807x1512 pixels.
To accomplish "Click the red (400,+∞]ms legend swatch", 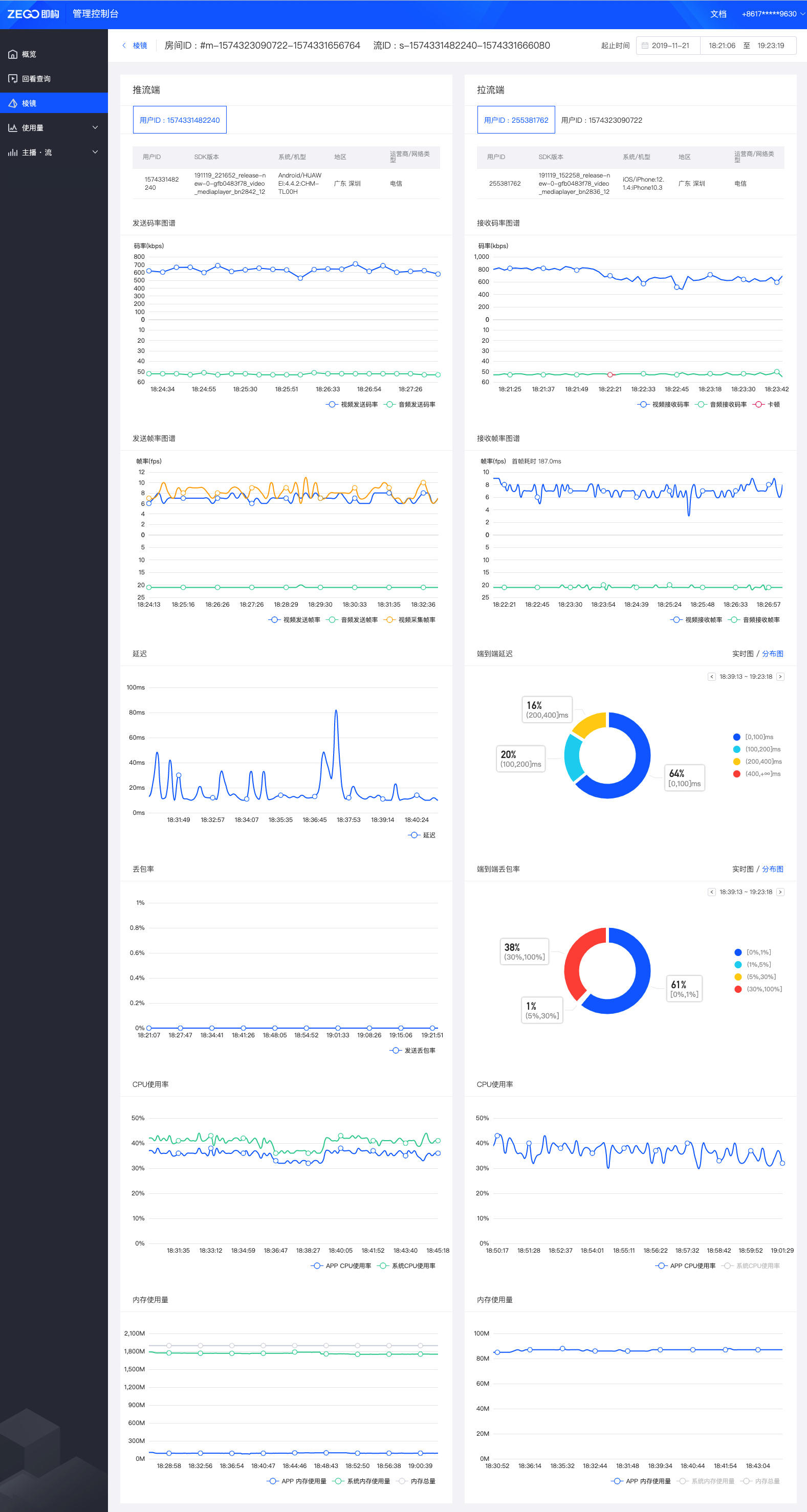I will [736, 774].
